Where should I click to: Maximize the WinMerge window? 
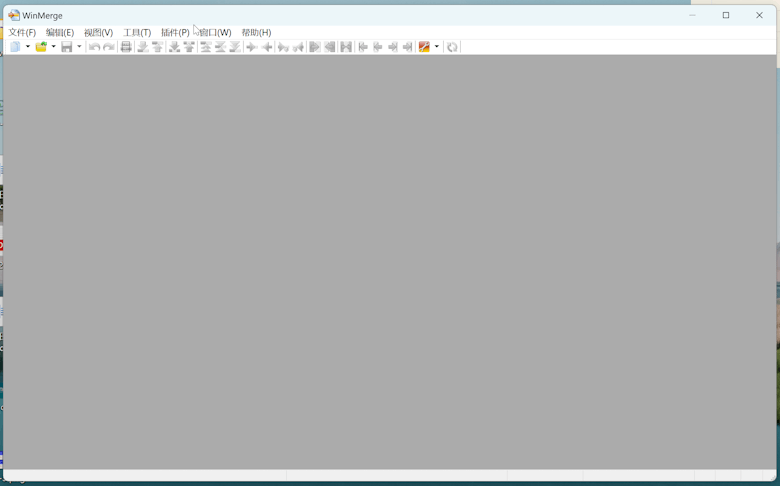(x=726, y=15)
